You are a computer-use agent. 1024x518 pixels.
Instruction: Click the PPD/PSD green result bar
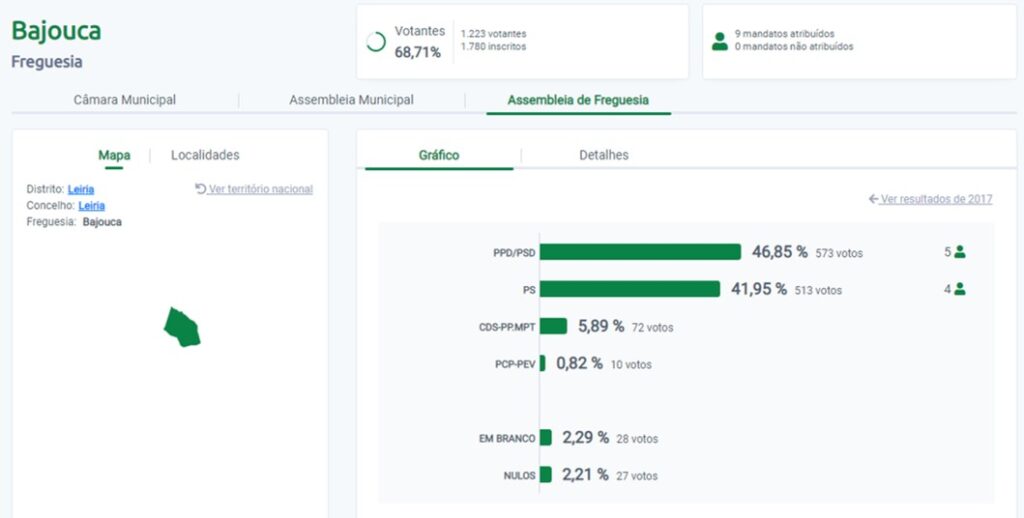tap(640, 252)
